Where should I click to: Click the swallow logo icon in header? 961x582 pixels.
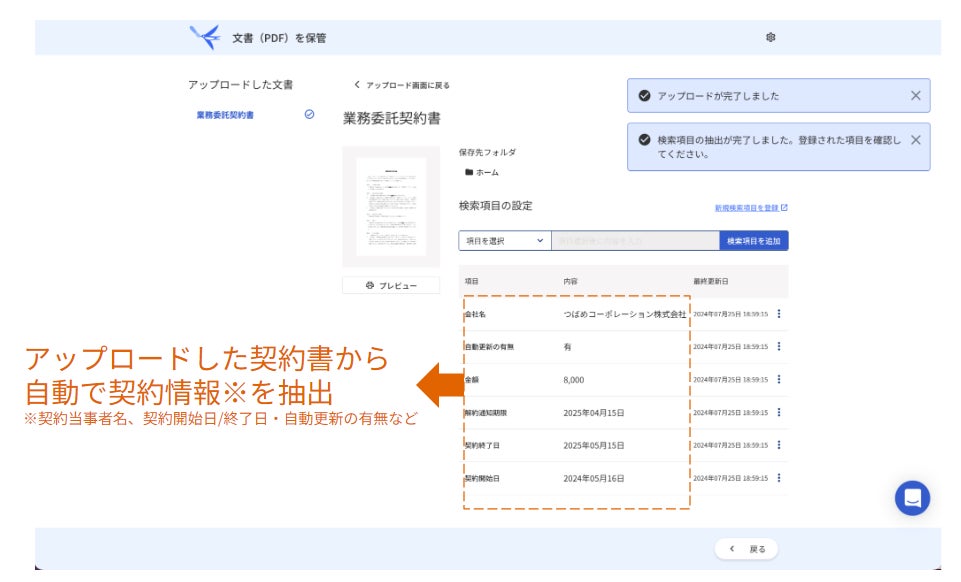(x=205, y=37)
